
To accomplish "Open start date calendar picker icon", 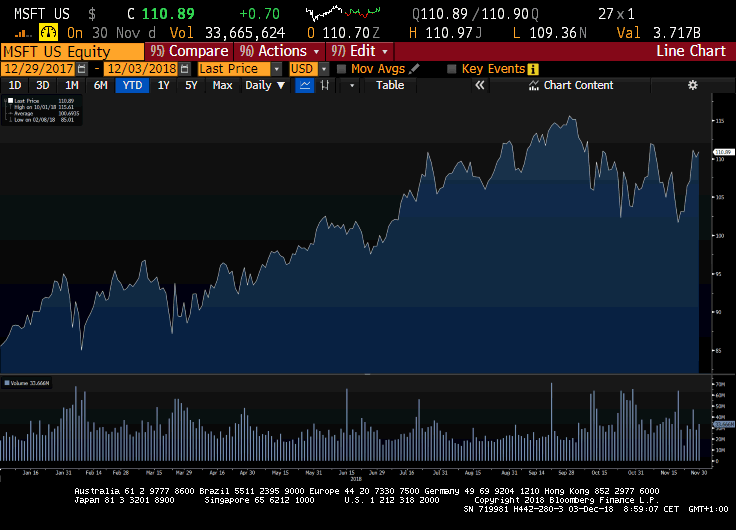I will tap(82, 69).
